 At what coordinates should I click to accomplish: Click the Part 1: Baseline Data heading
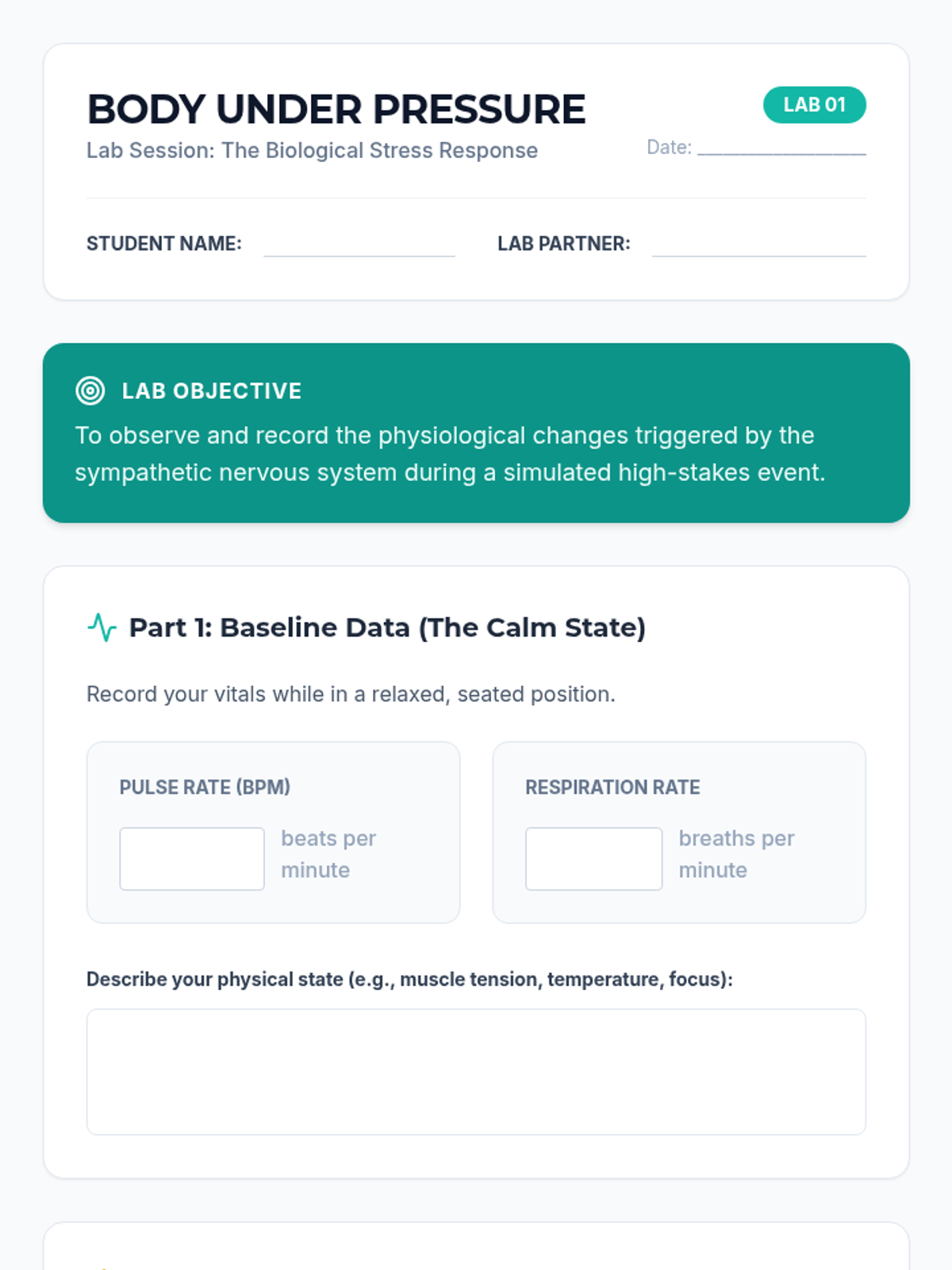click(x=387, y=627)
